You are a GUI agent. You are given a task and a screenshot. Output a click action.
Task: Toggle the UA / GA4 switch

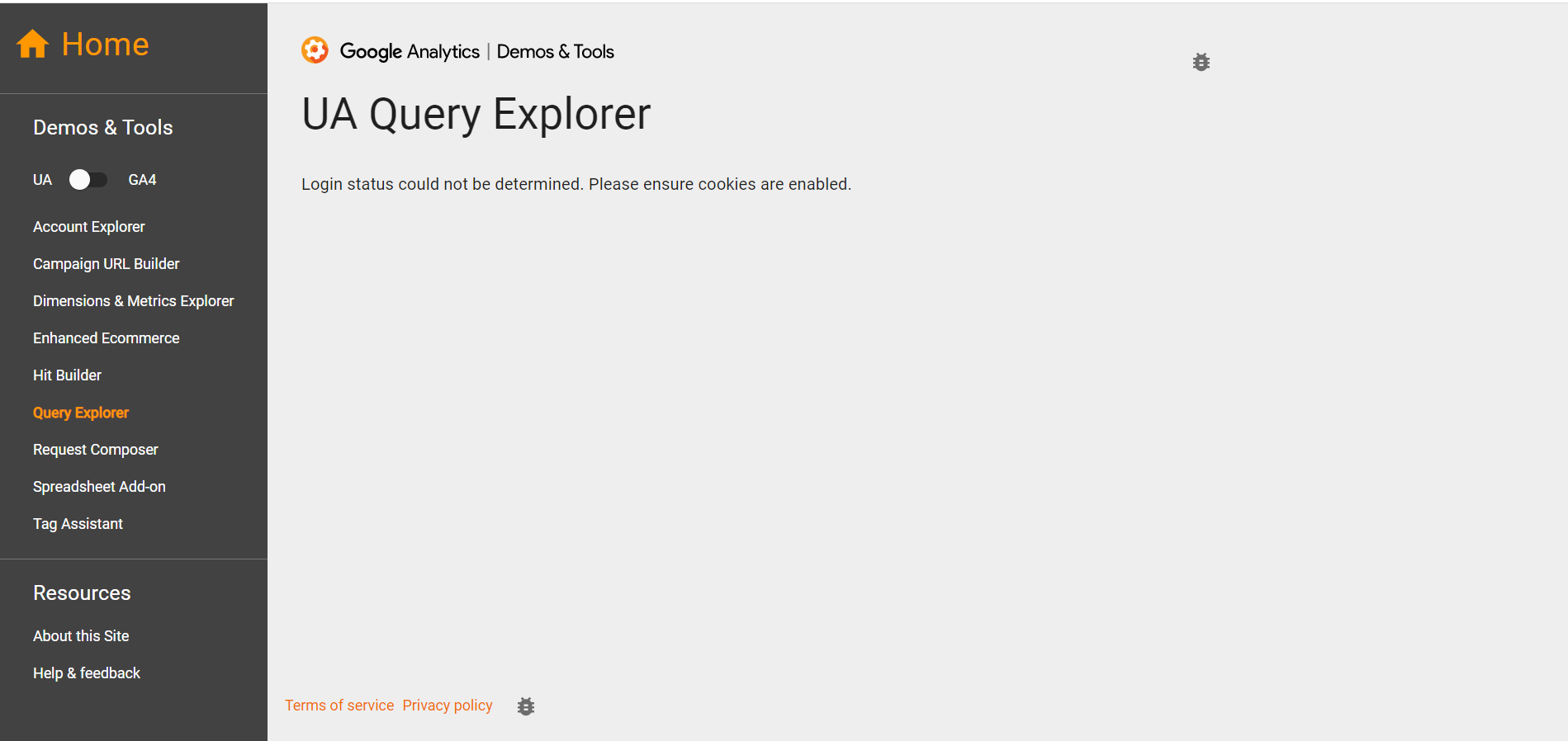coord(88,180)
